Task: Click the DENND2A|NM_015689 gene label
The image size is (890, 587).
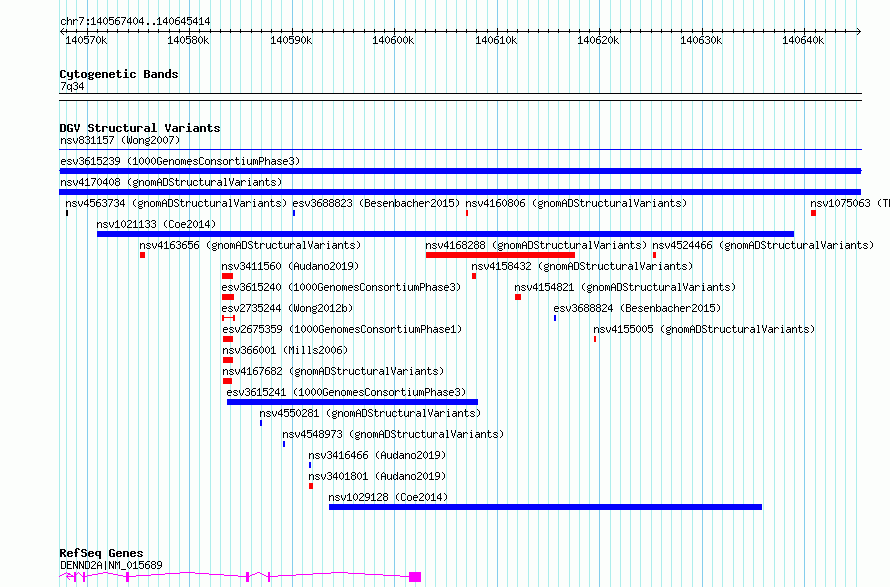Action: [x=111, y=565]
